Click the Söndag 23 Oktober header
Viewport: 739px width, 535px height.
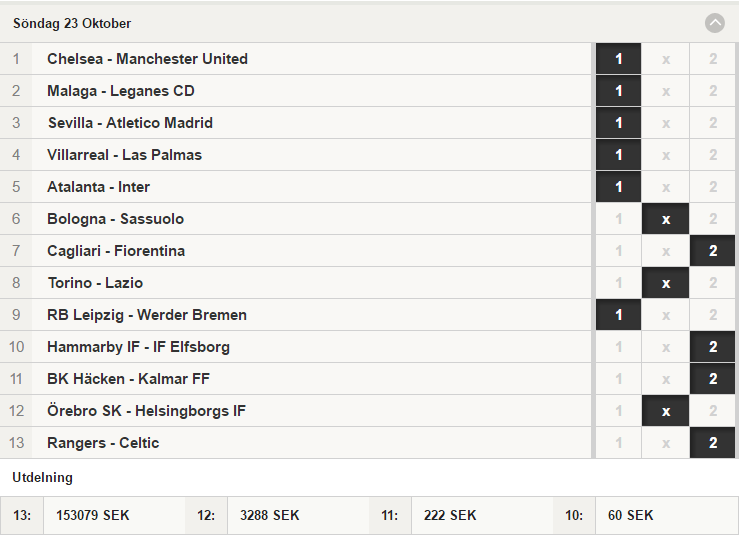click(370, 23)
